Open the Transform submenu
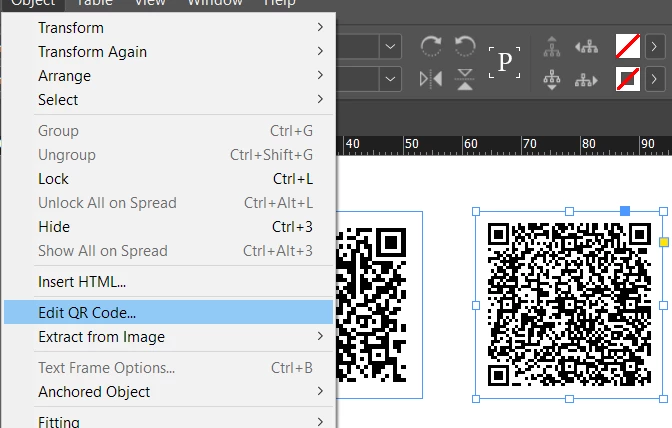This screenshot has width=672, height=428. coord(168,27)
